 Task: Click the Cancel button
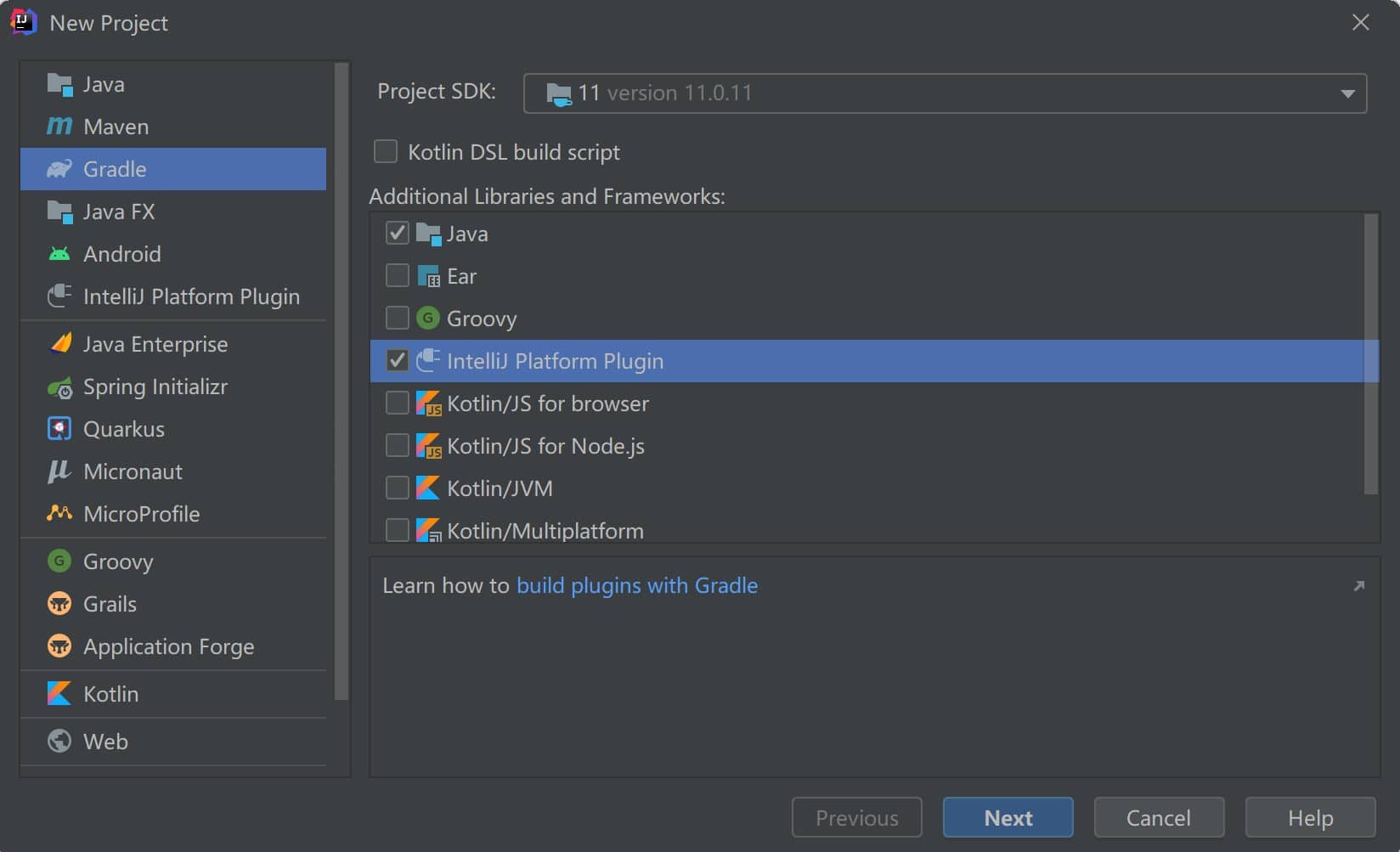coord(1159,817)
